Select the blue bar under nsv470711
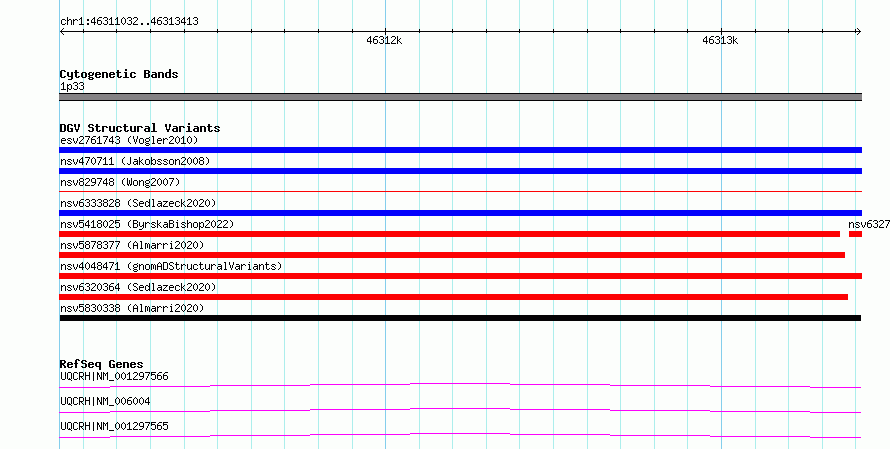The width and height of the screenshot is (890, 449). click(460, 171)
